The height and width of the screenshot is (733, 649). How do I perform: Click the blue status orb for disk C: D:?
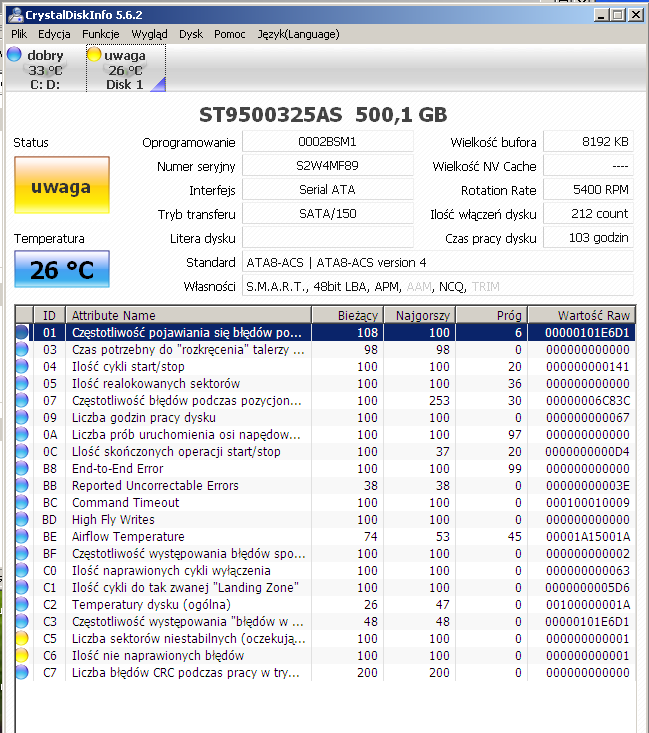[14, 55]
